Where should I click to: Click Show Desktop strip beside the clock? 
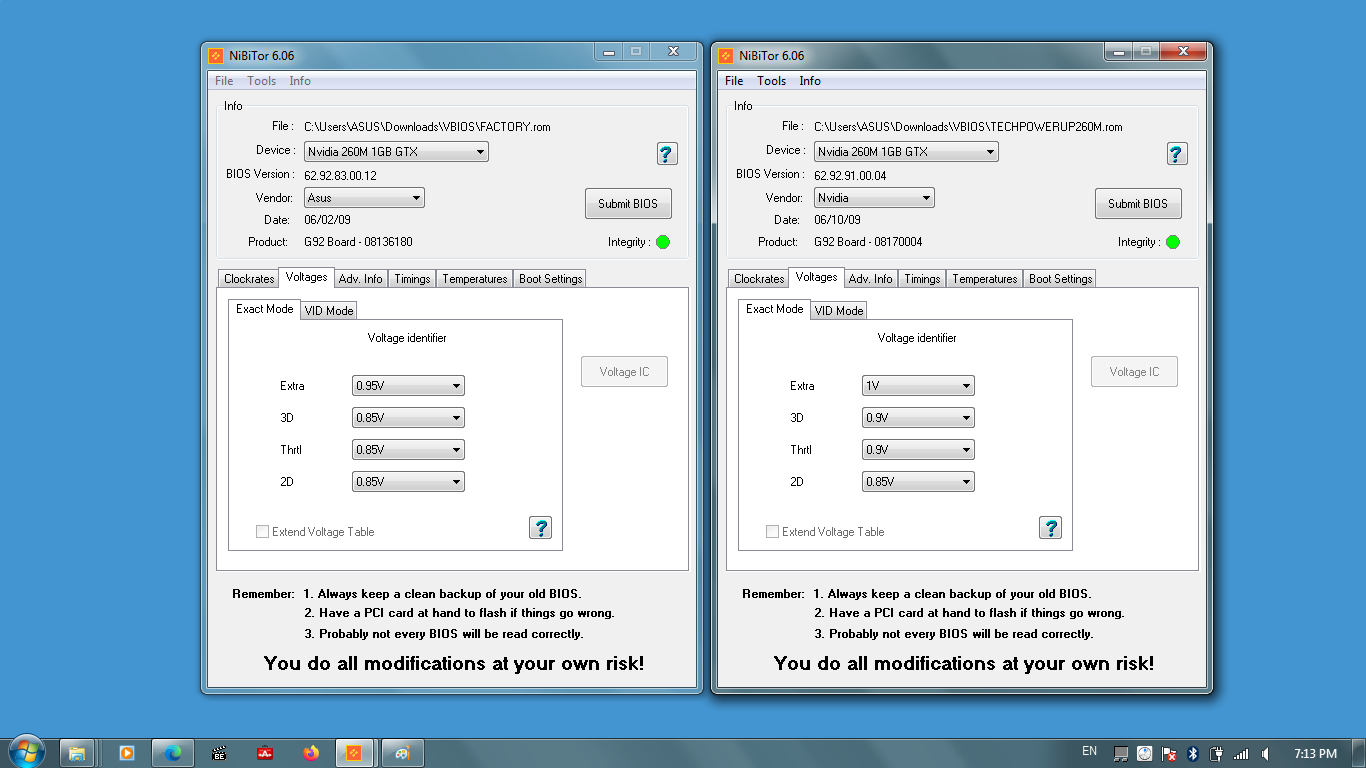1359,753
